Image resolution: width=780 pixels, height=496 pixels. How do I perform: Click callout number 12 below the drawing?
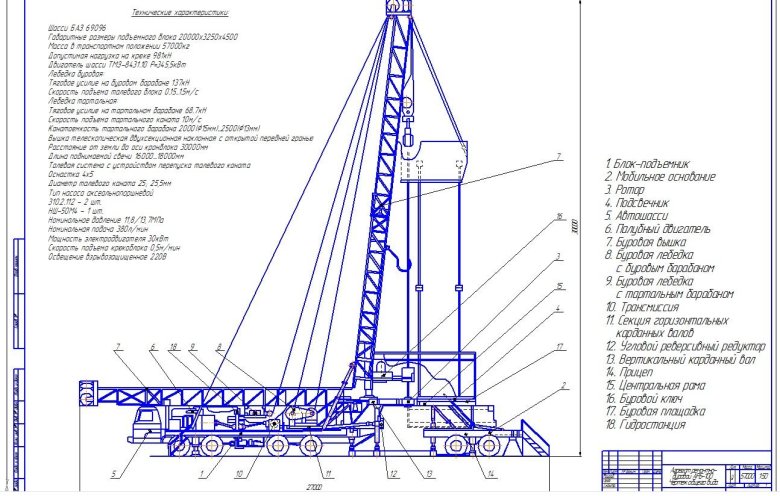(393, 471)
